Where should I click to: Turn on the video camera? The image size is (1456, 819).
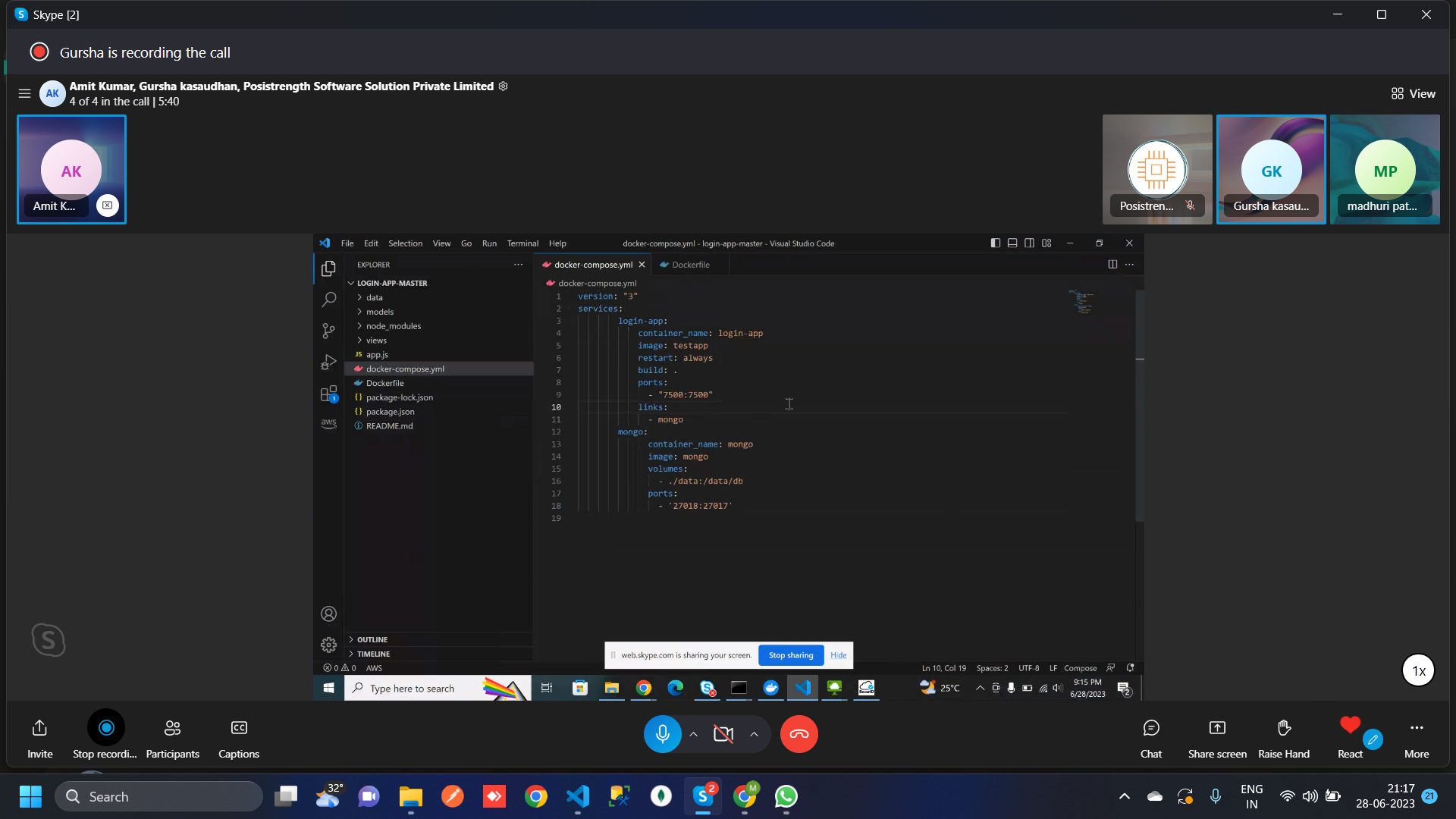tap(723, 734)
